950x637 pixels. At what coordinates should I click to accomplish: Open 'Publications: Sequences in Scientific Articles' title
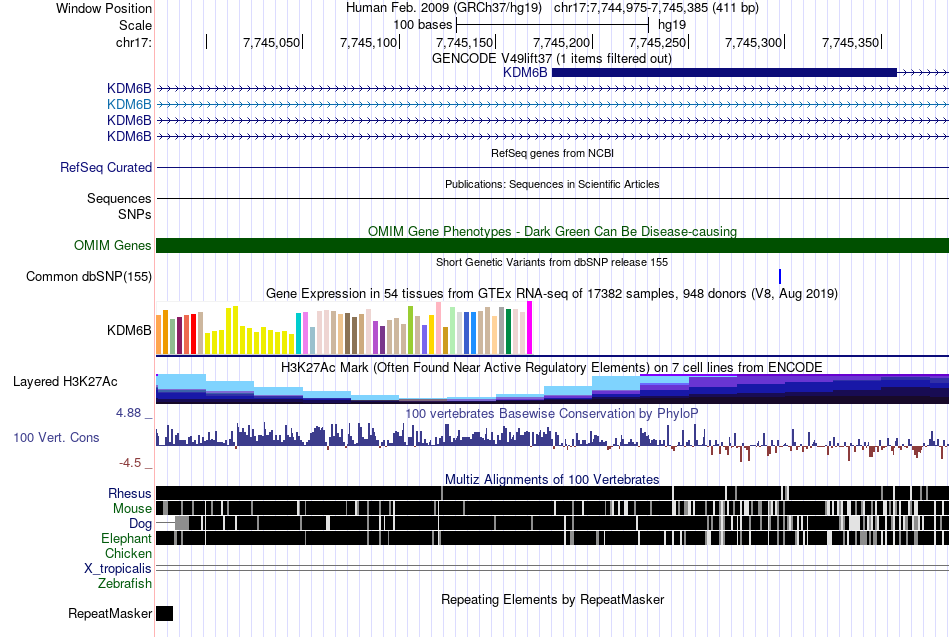pyautogui.click(x=552, y=184)
